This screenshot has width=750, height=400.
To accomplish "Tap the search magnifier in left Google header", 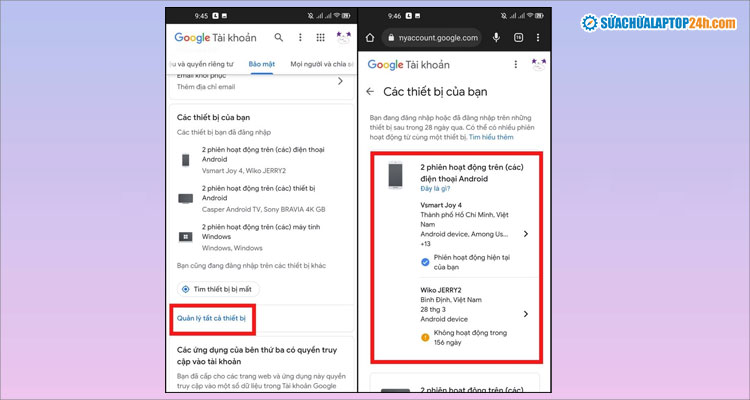I will pos(279,38).
